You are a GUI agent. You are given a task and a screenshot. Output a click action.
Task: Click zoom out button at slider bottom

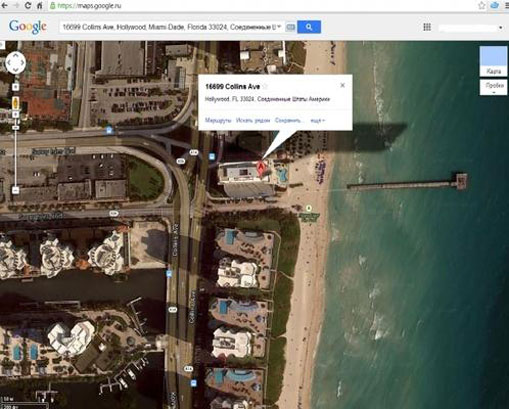16,190
